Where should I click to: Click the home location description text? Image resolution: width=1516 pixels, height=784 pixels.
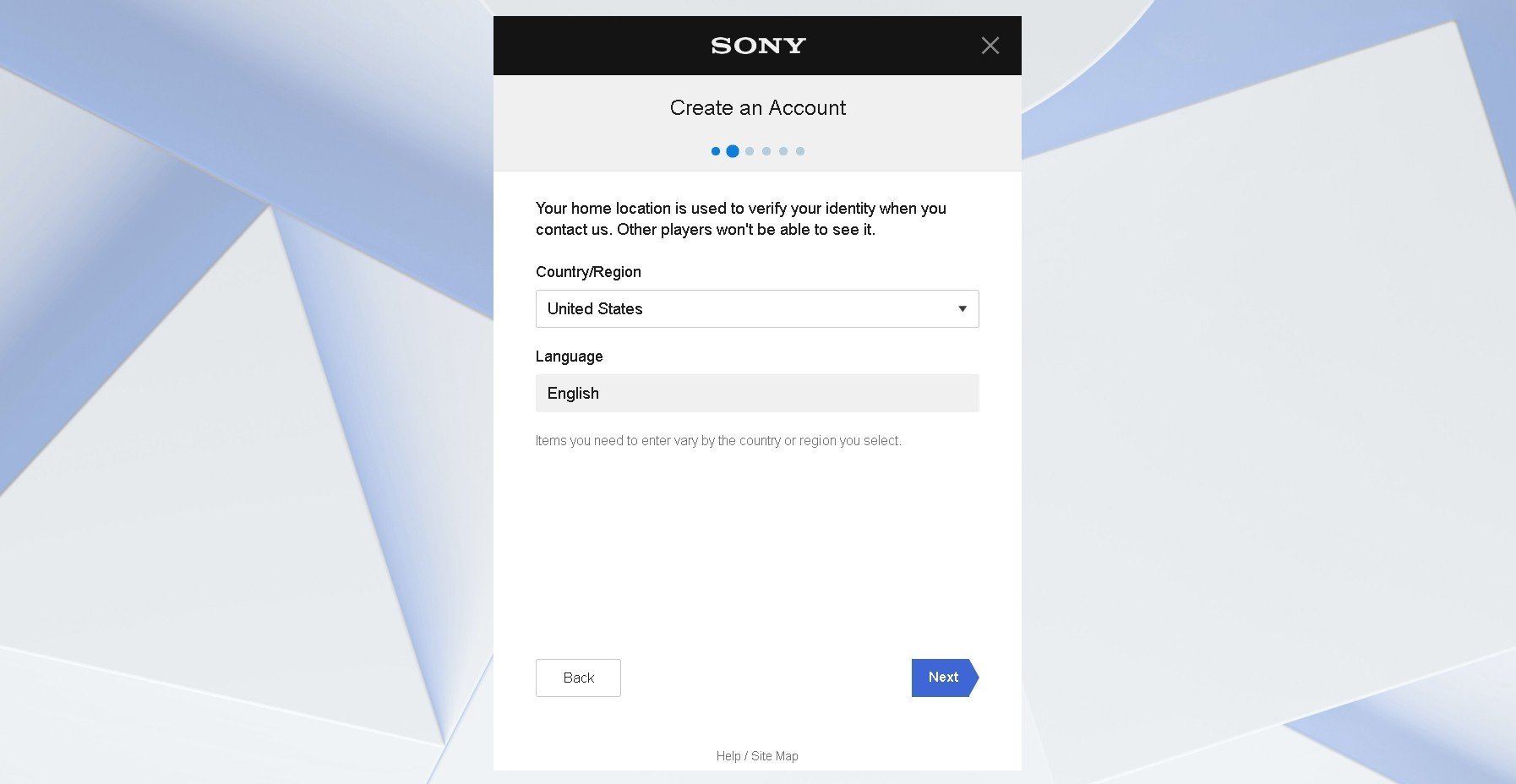click(x=741, y=219)
